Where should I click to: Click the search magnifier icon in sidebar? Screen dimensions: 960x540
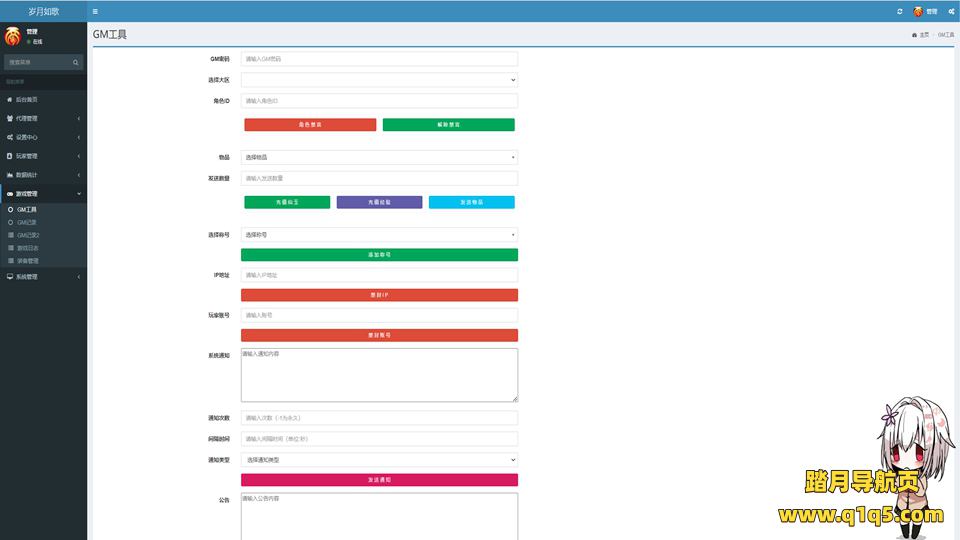point(74,62)
